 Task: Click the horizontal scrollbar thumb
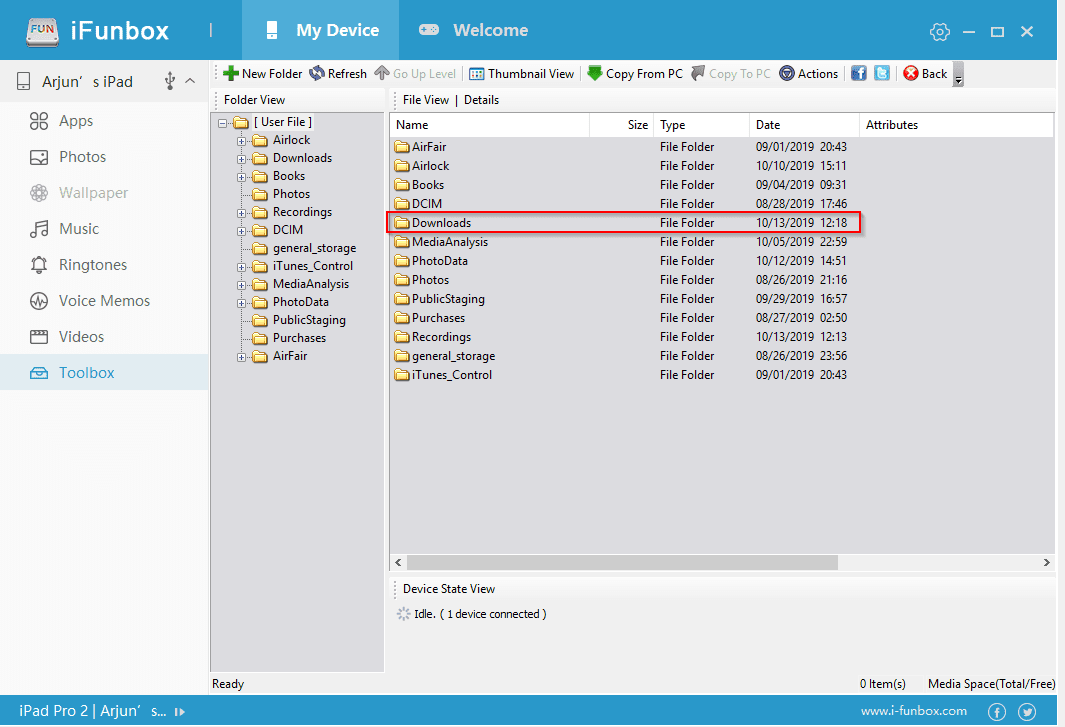click(x=622, y=563)
